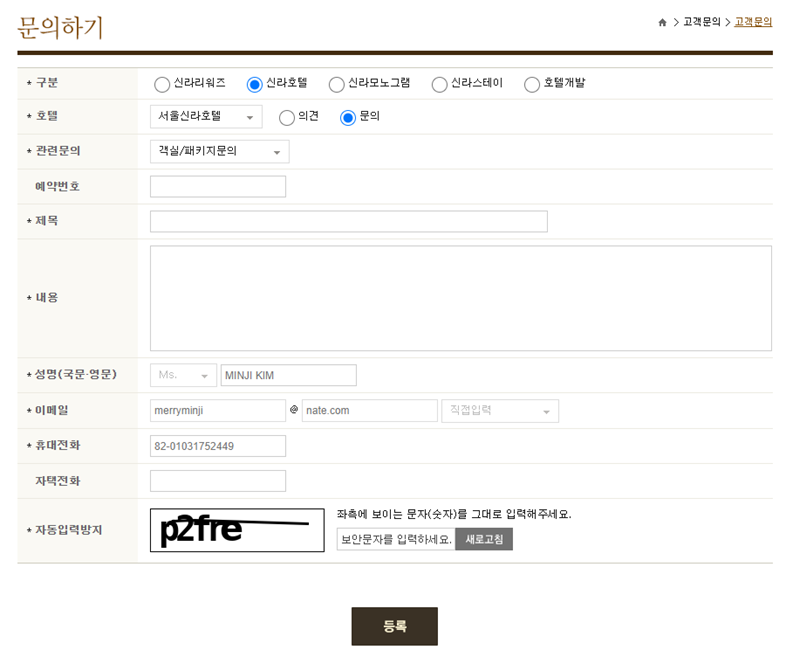
Task: Click the 자택전화 row label
Action: (x=58, y=481)
